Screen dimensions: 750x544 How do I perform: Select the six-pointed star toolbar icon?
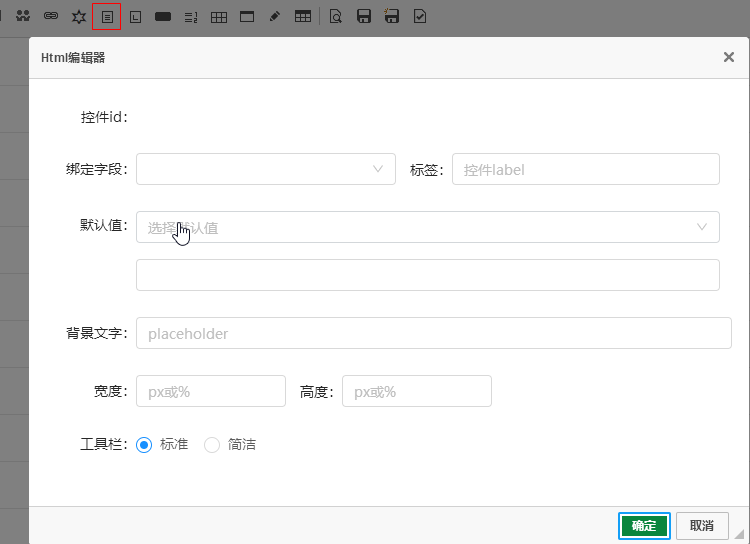[x=79, y=17]
